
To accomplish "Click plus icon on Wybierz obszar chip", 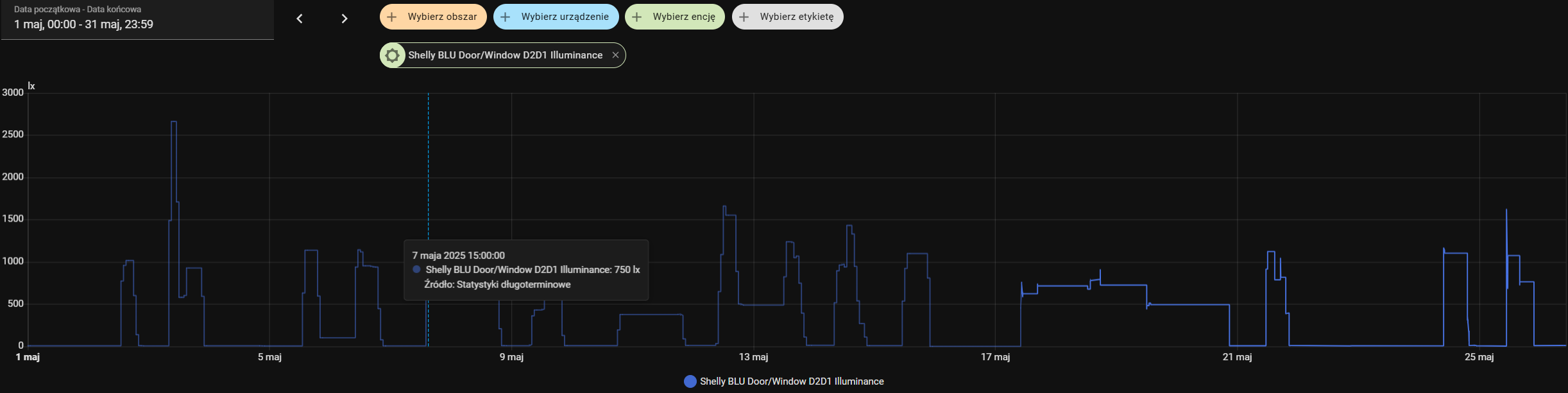I will tap(392, 17).
